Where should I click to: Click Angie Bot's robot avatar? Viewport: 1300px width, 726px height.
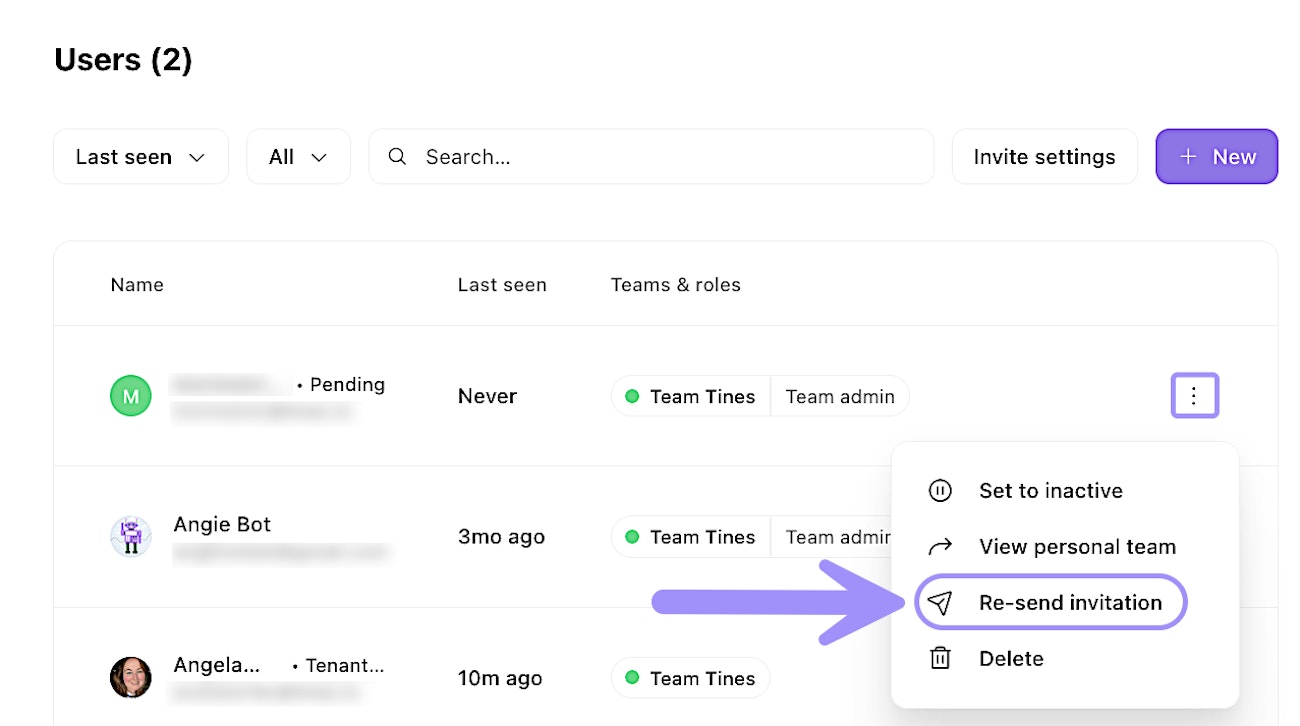click(x=130, y=537)
